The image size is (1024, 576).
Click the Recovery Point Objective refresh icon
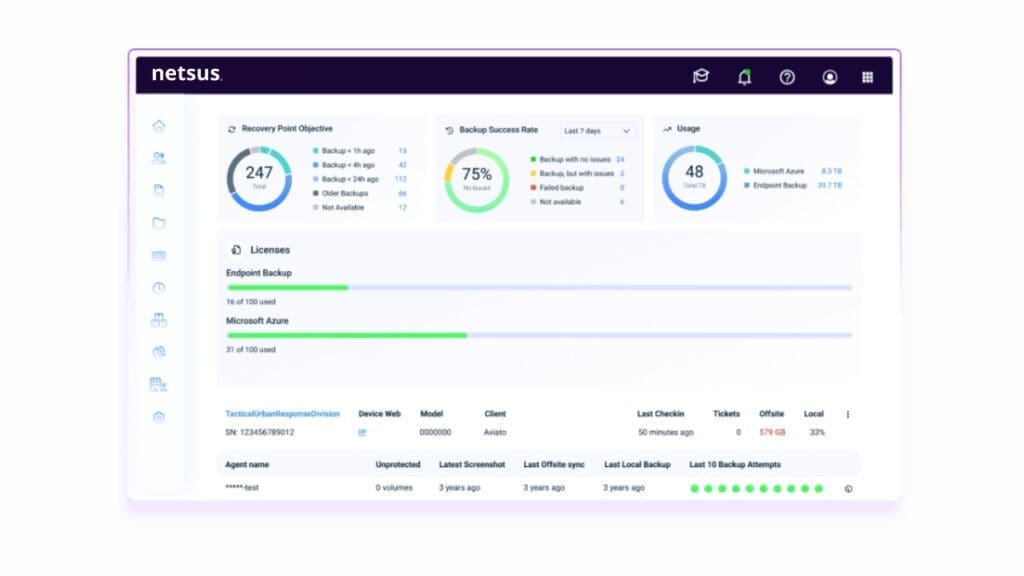(x=232, y=129)
